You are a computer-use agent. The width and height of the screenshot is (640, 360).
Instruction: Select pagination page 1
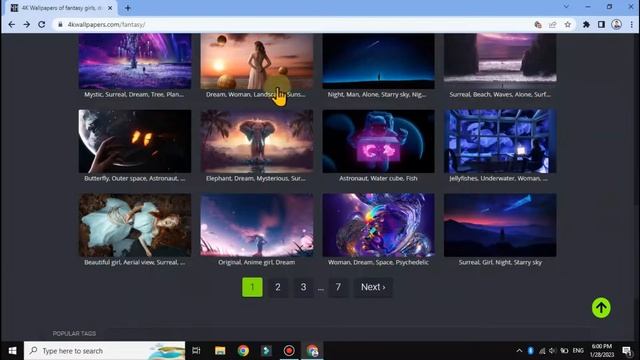[x=252, y=287]
